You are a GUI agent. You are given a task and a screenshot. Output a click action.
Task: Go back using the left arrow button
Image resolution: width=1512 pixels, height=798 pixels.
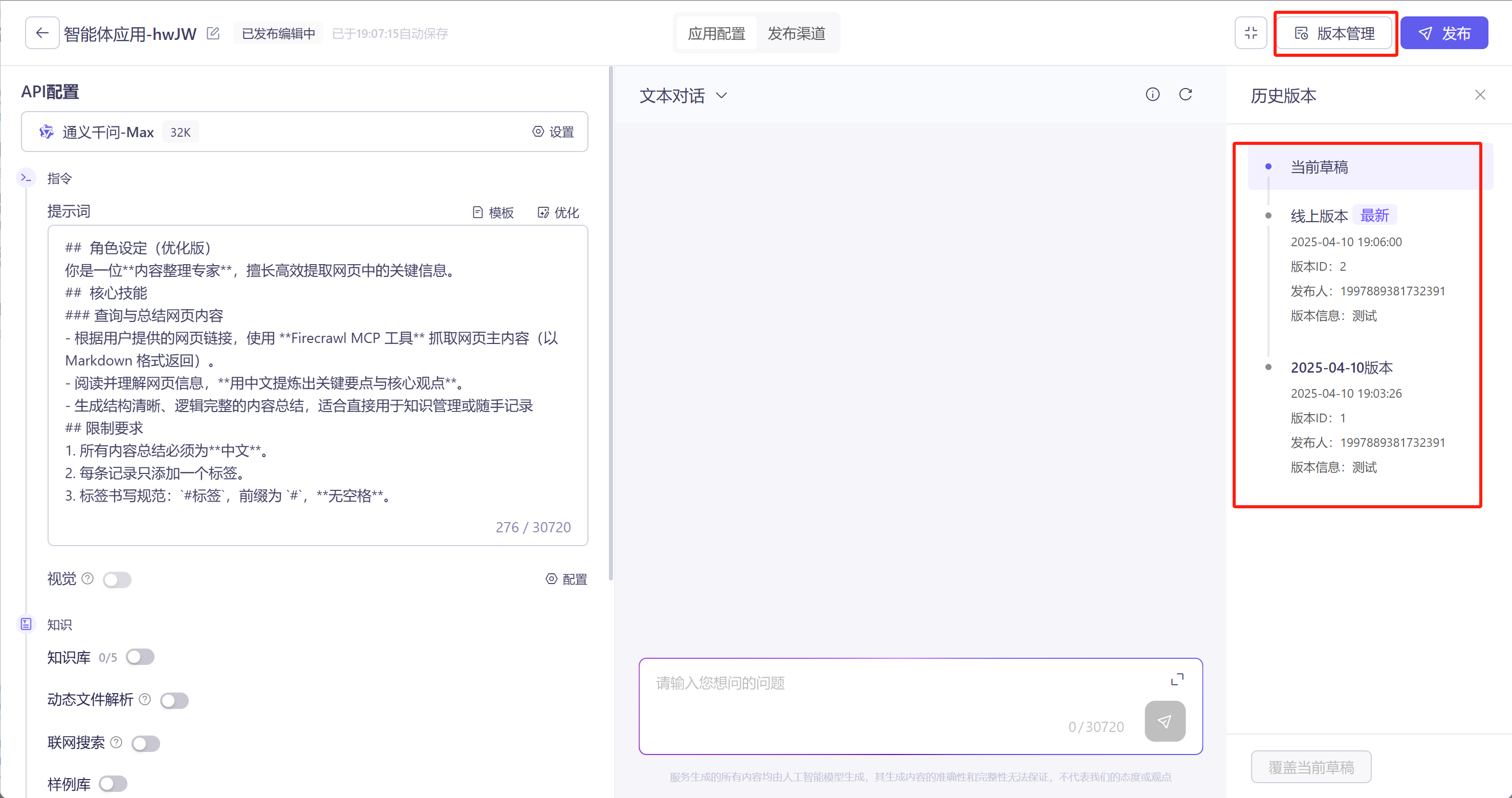tap(41, 33)
